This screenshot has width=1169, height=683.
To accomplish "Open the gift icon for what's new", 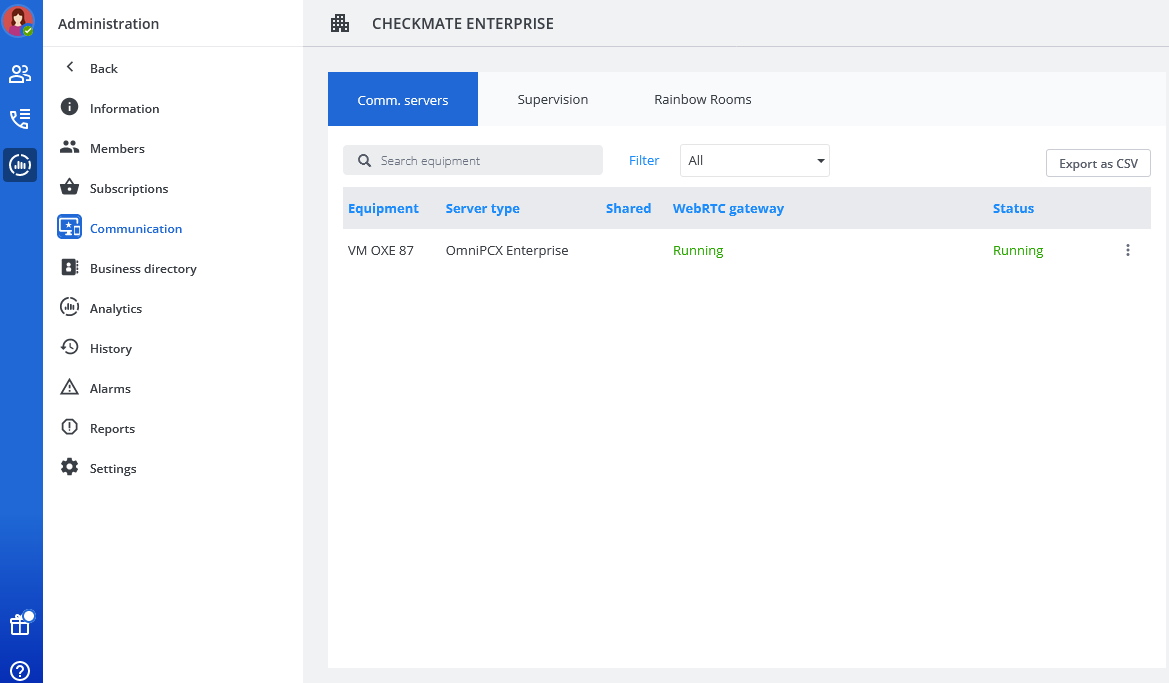I will 20,625.
